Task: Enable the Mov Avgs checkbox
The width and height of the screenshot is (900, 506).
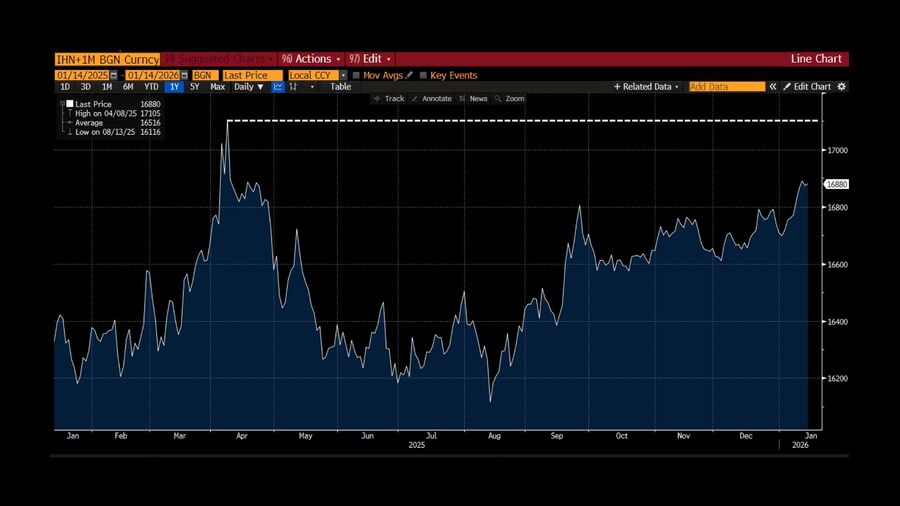Action: coord(357,75)
